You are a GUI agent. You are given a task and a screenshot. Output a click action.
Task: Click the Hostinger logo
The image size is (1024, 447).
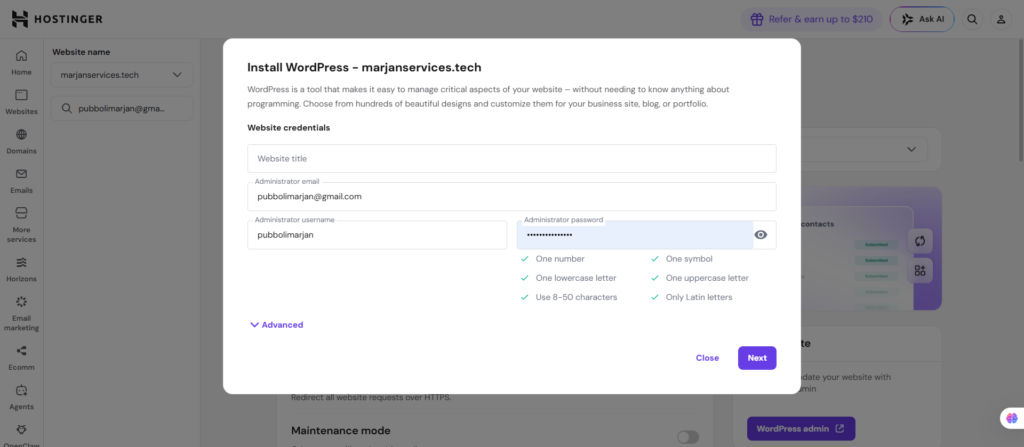coord(57,19)
